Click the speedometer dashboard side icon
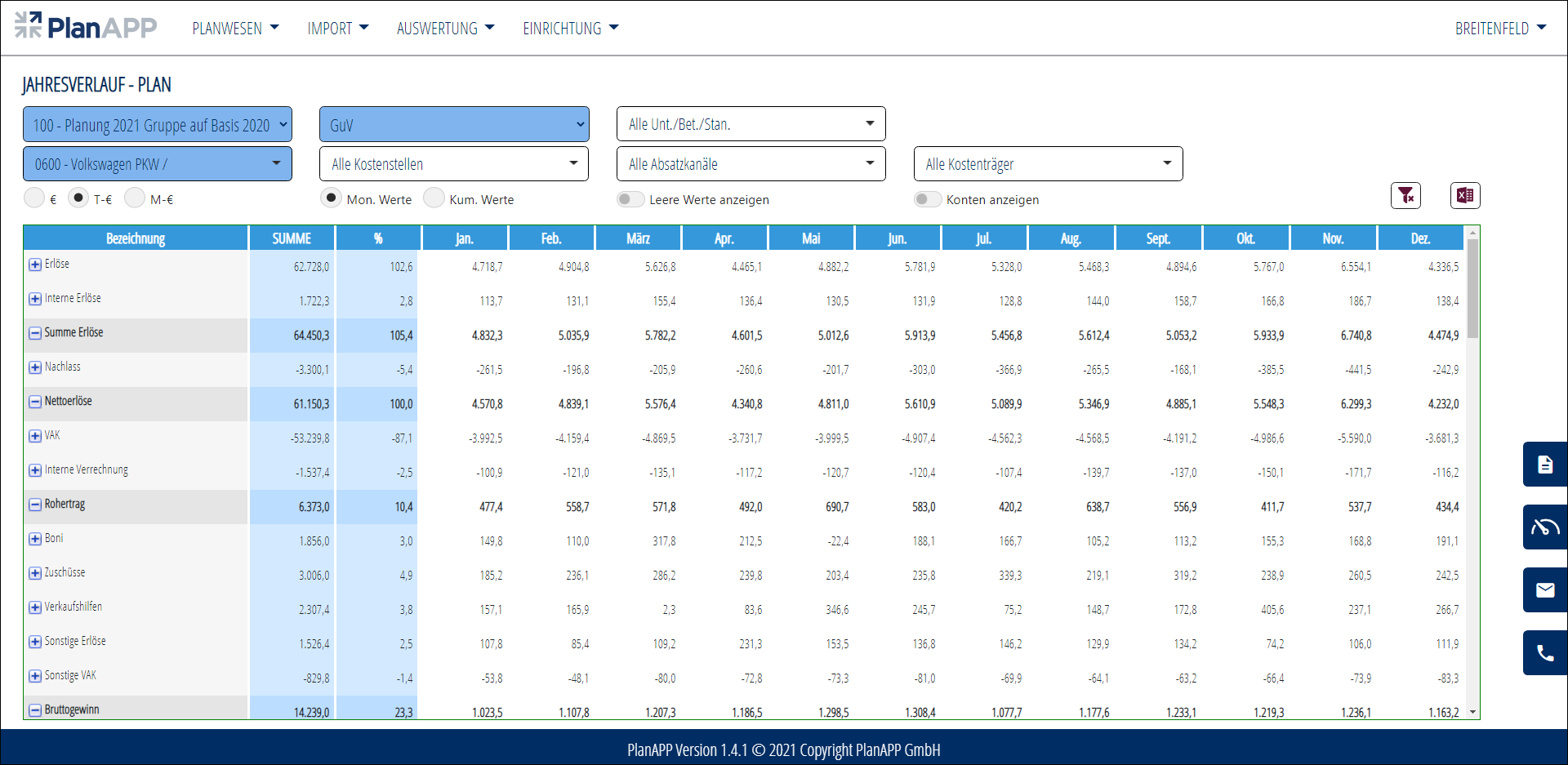 tap(1544, 527)
